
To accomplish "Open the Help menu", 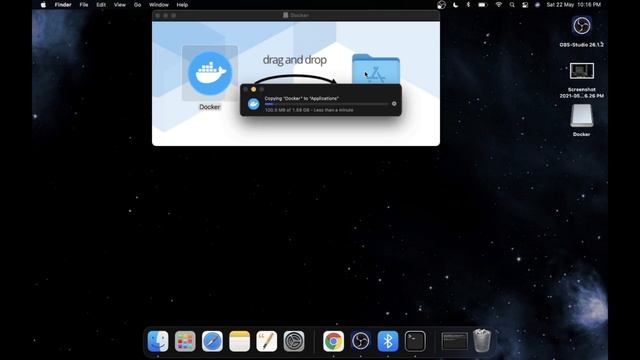I will click(182, 5).
